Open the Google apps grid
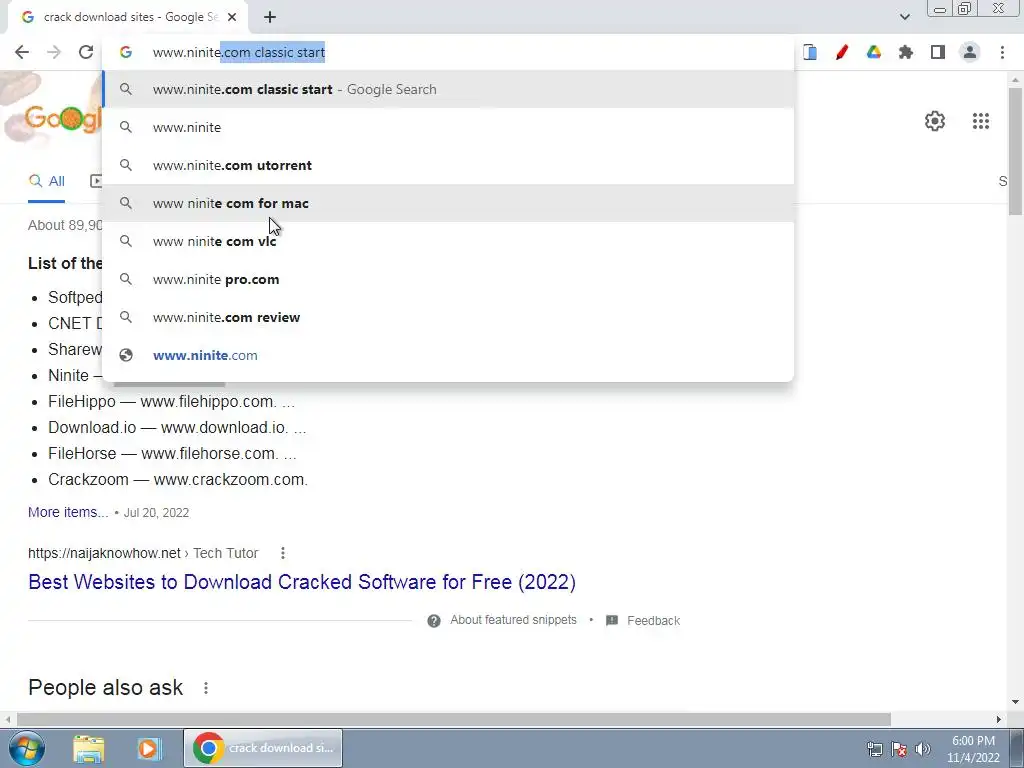 [981, 121]
